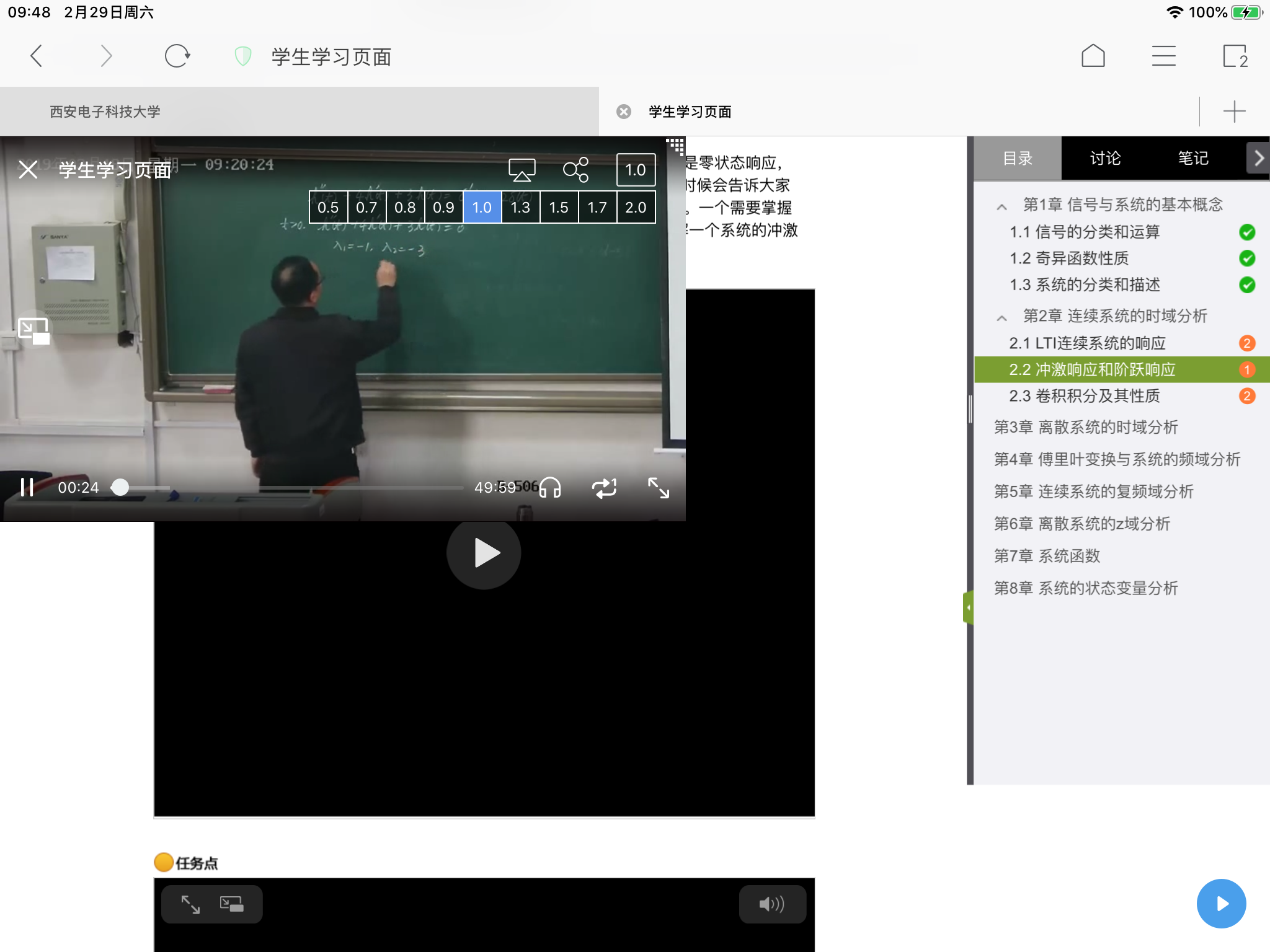This screenshot has width=1270, height=952.
Task: Open the browser tabs switcher icon
Action: pyautogui.click(x=1234, y=56)
